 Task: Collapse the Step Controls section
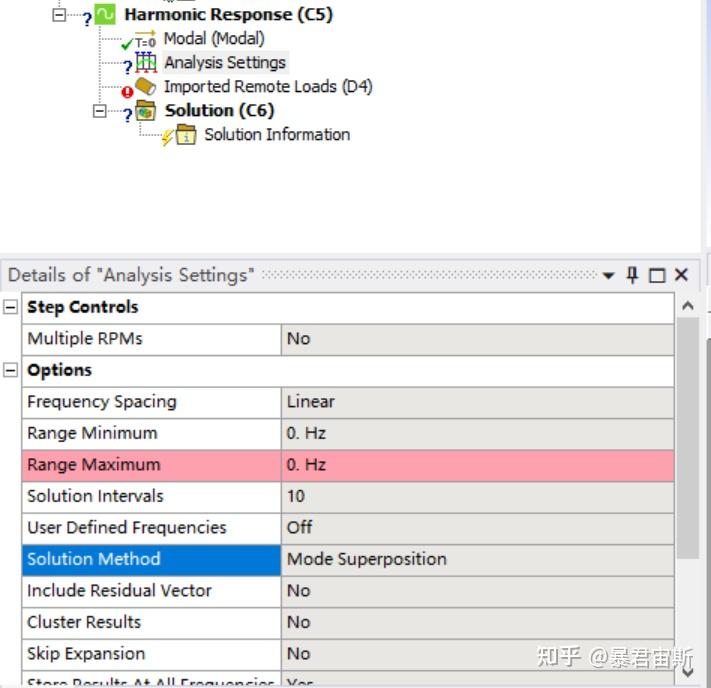[x=10, y=307]
